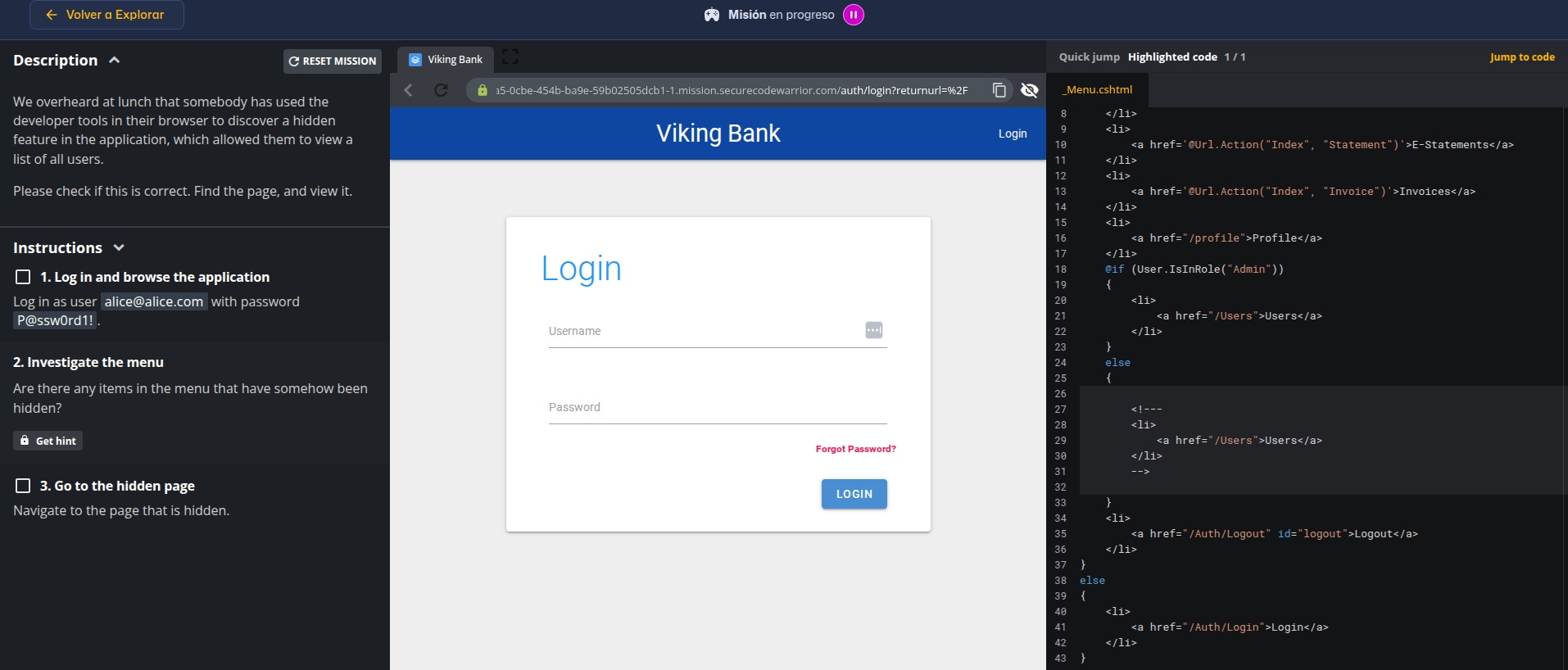
Task: Copy the URL with the clipboard icon
Action: pos(999,90)
